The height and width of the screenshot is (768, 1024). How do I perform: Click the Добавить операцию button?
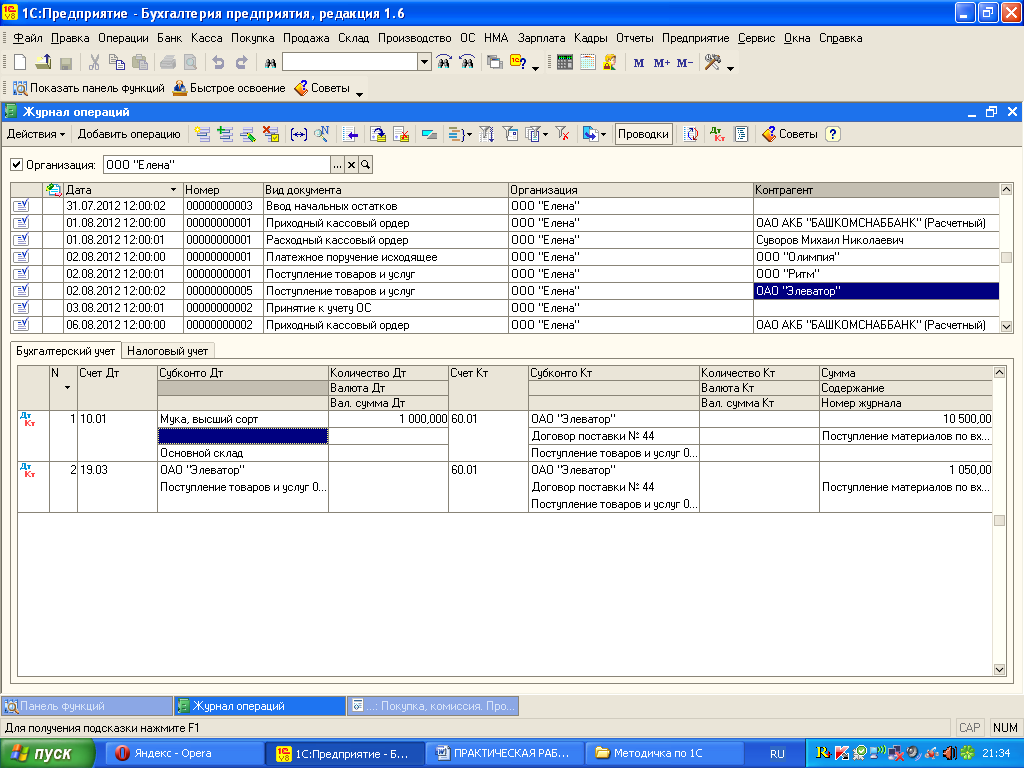click(x=129, y=135)
